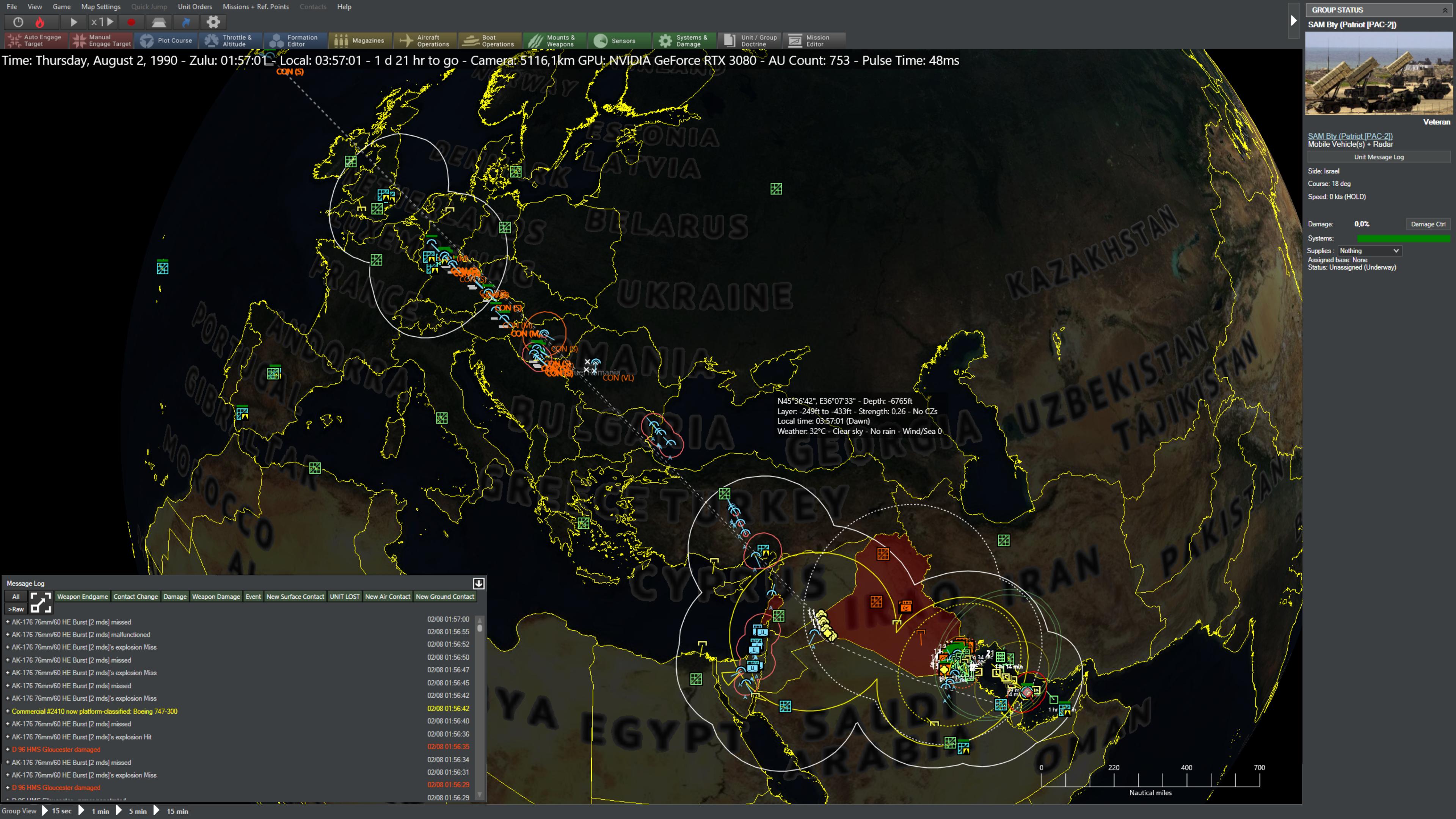Open the gear settings icon
The height and width of the screenshot is (819, 1456).
(x=213, y=22)
